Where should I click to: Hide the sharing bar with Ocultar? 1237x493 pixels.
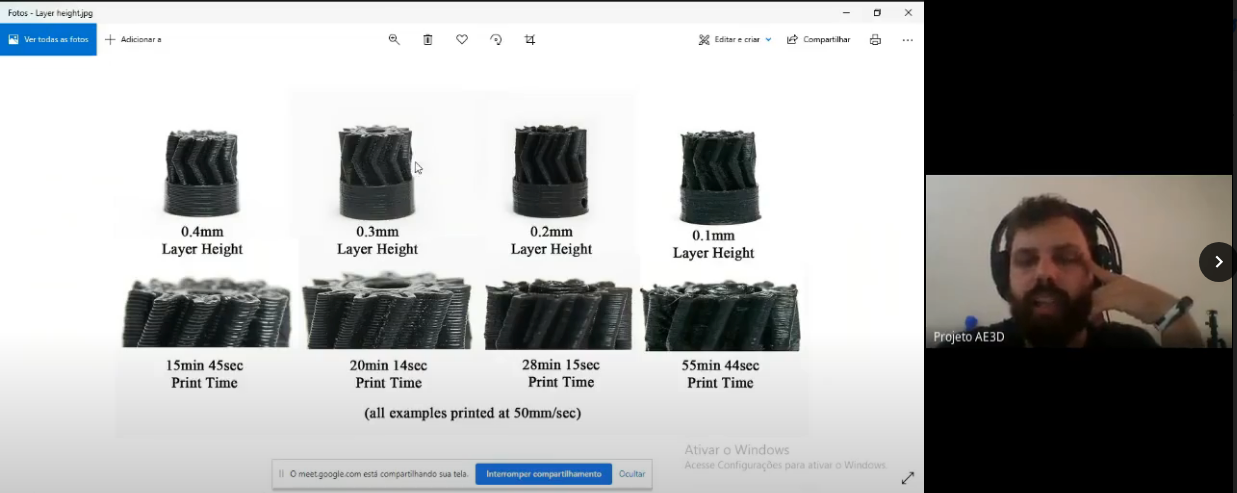[631, 474]
